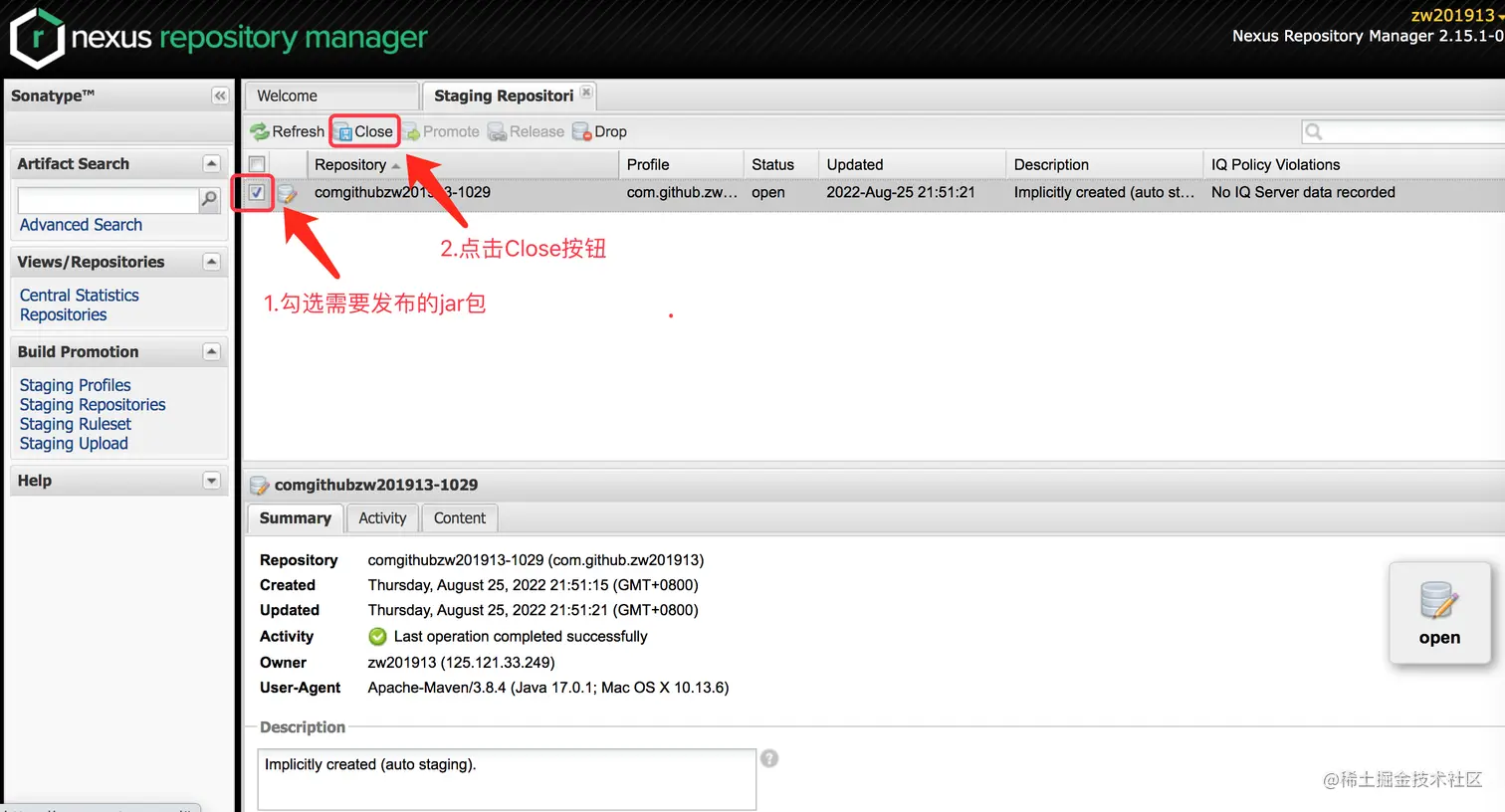This screenshot has width=1505, height=812.
Task: Click the Description column header
Action: coord(1105,164)
